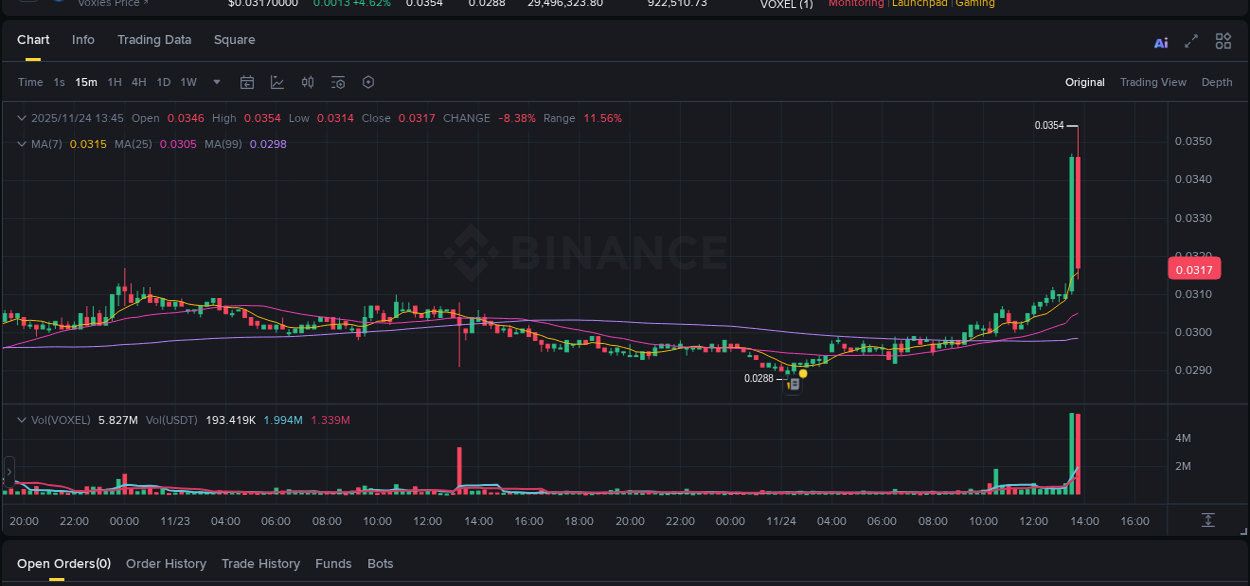Viewport: 1250px width, 586px height.
Task: Enter fullscreen with the expand arrows icon
Action: click(x=1191, y=41)
